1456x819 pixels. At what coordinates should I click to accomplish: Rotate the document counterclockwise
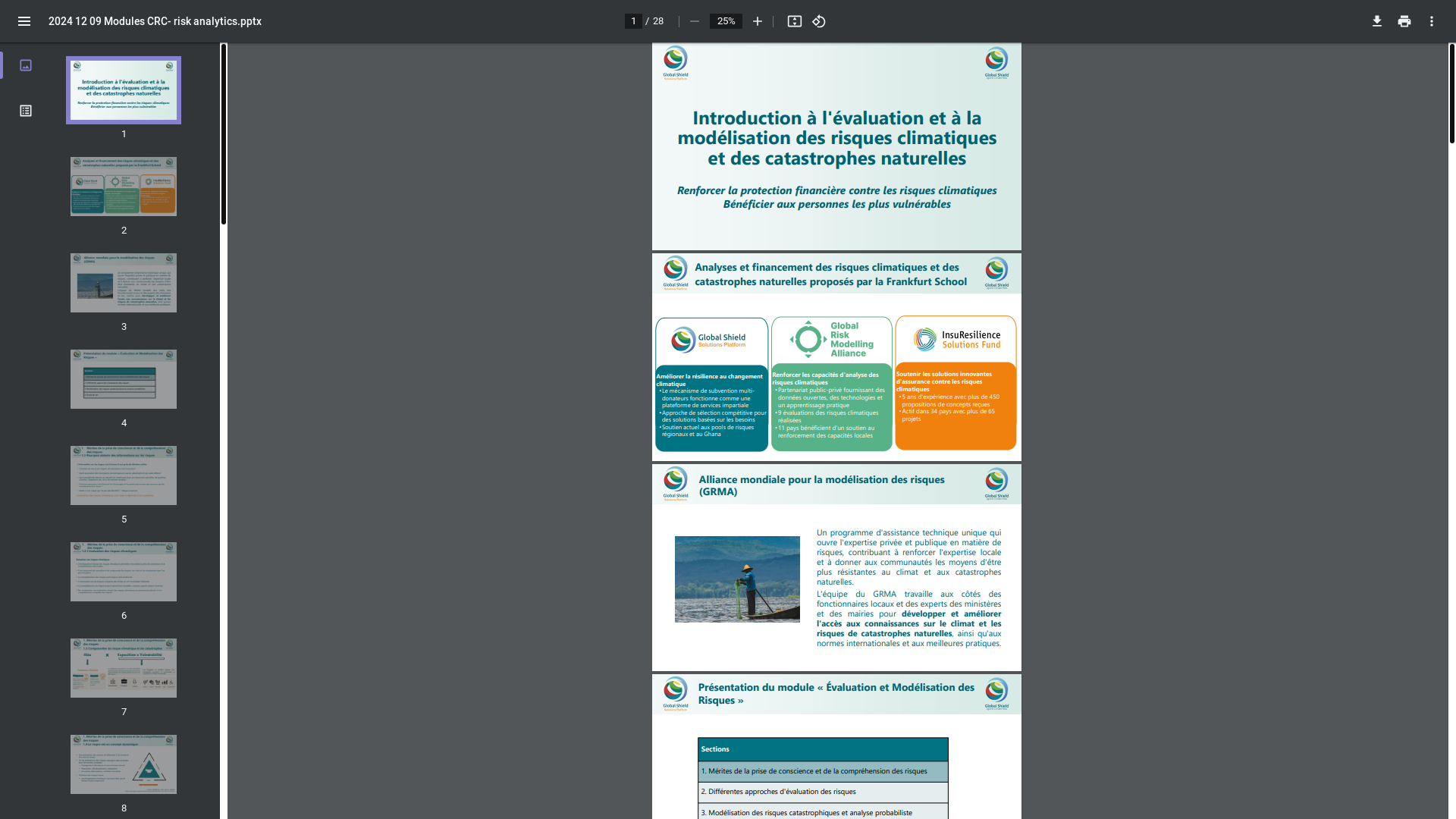coord(819,21)
